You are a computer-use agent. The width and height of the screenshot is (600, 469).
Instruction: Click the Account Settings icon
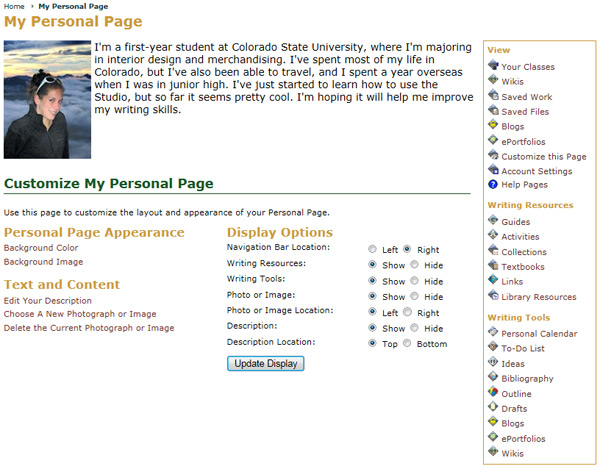(493, 169)
